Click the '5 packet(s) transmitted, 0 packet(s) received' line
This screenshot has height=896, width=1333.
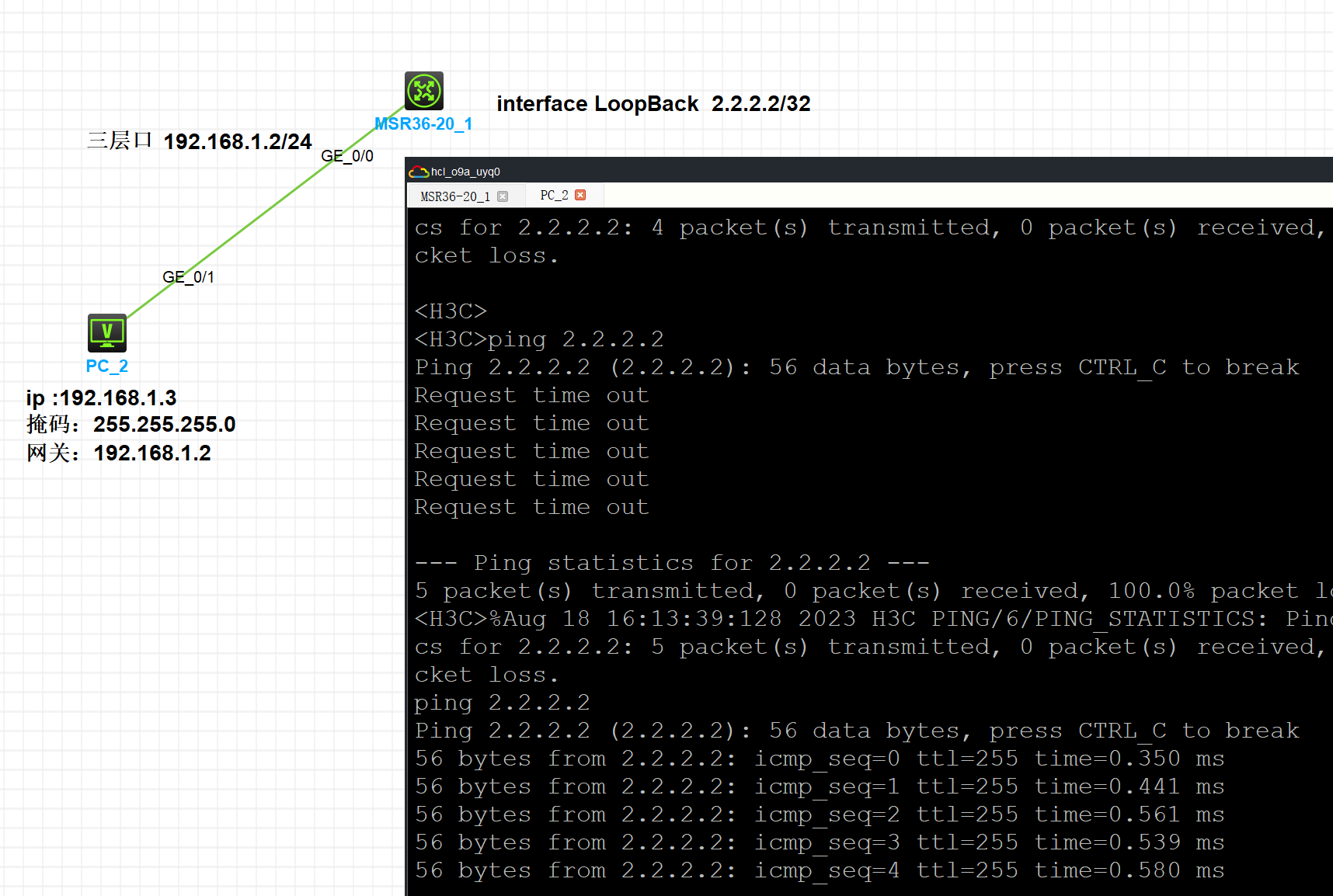(873, 591)
